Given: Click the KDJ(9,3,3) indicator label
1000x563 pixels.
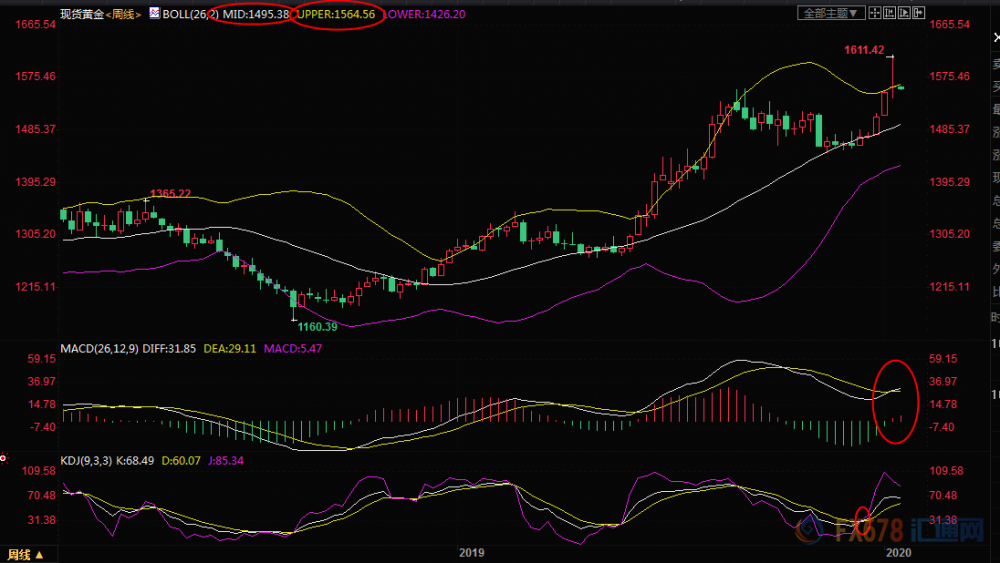Looking at the screenshot, I should coord(85,460).
